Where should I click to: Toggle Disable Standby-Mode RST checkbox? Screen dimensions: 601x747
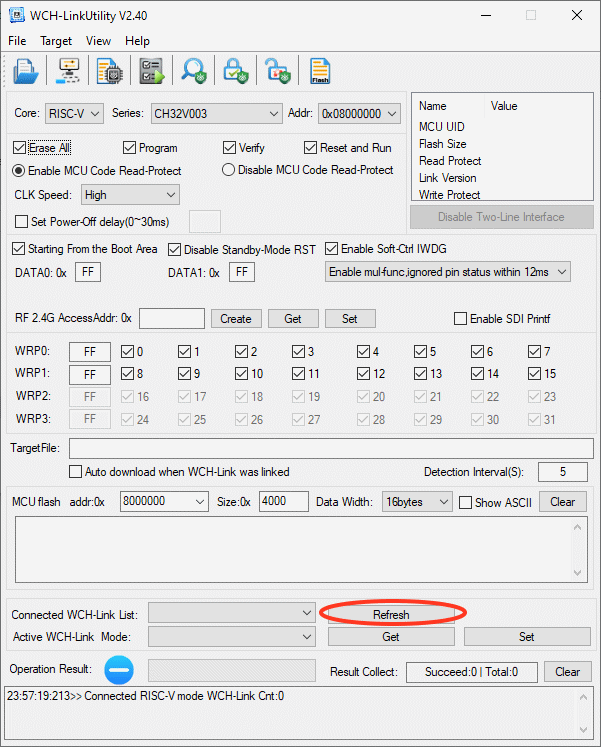click(x=175, y=250)
